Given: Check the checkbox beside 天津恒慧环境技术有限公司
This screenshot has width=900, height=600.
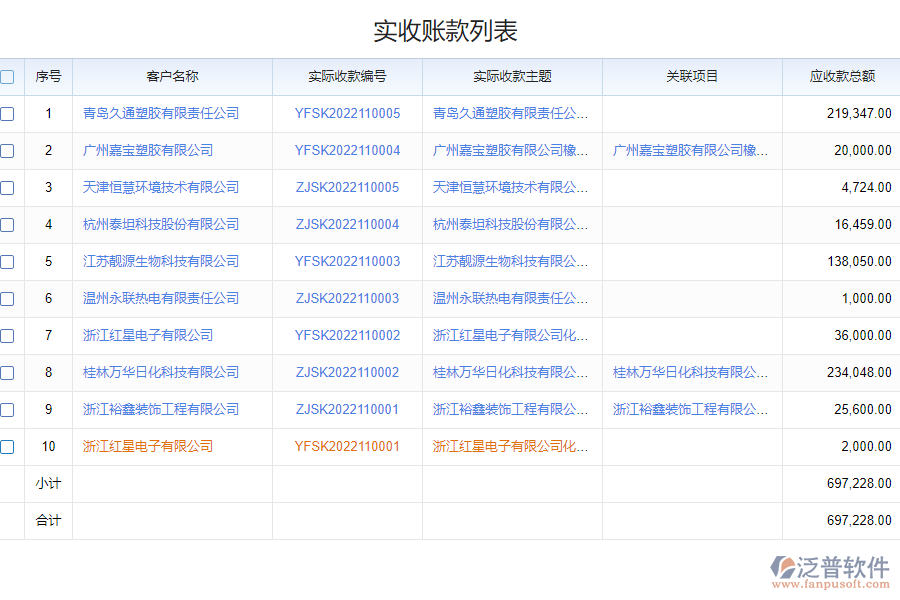Looking at the screenshot, I should click(8, 187).
